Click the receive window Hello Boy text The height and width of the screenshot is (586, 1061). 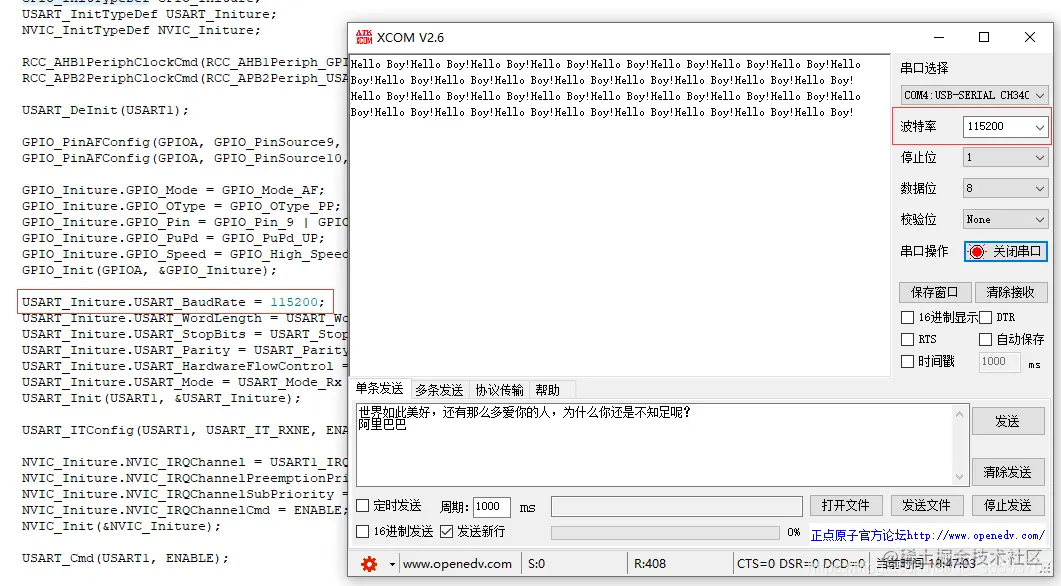(606, 89)
